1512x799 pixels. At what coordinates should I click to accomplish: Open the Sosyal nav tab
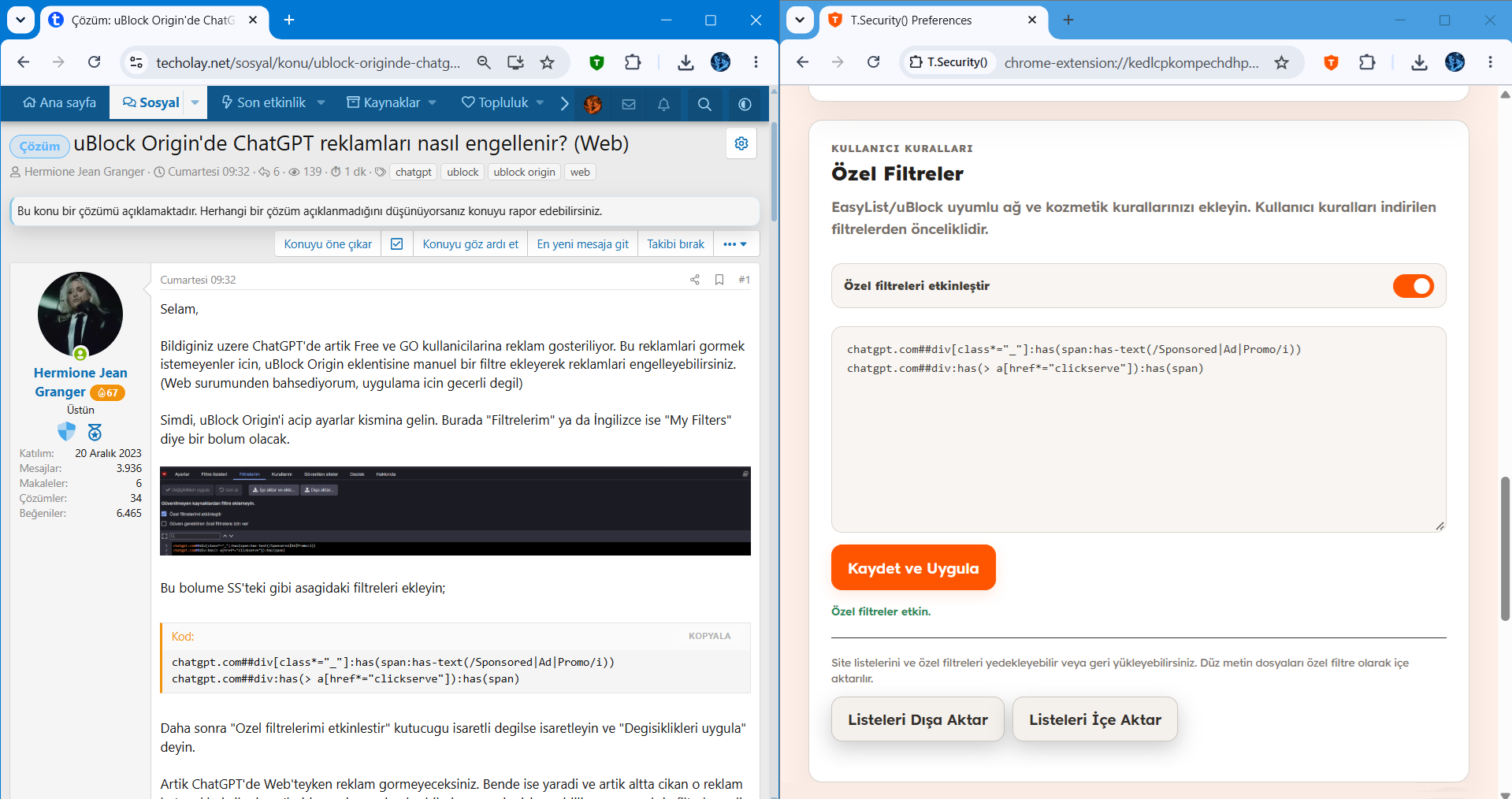tap(150, 102)
